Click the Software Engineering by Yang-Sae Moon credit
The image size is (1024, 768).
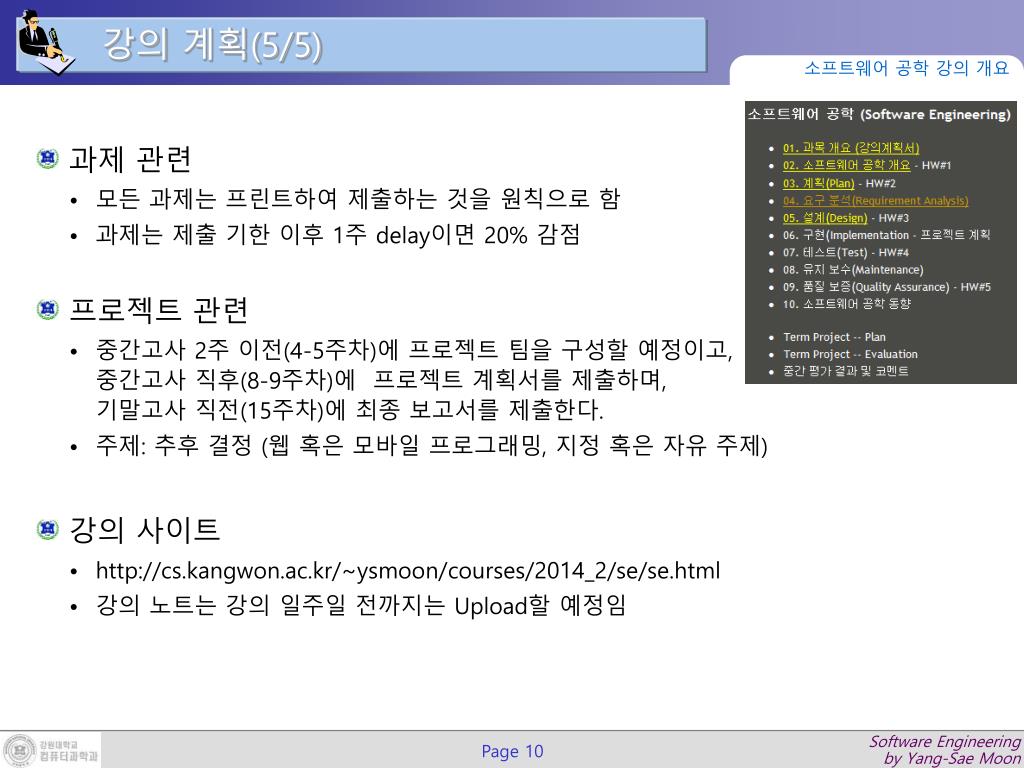tap(945, 750)
